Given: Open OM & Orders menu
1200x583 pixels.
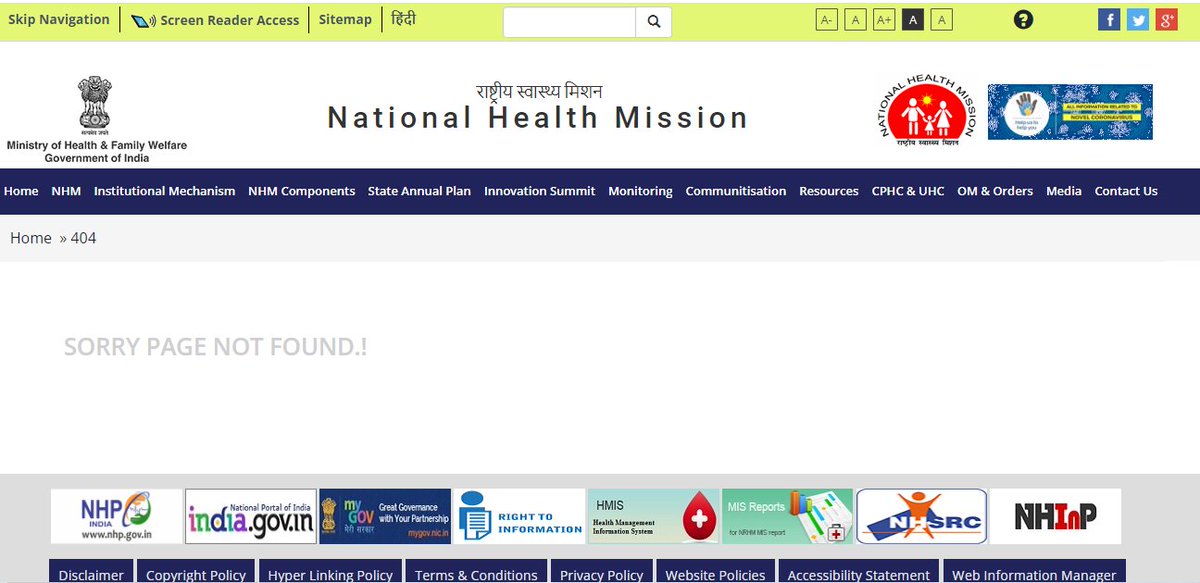Looking at the screenshot, I should (x=995, y=191).
